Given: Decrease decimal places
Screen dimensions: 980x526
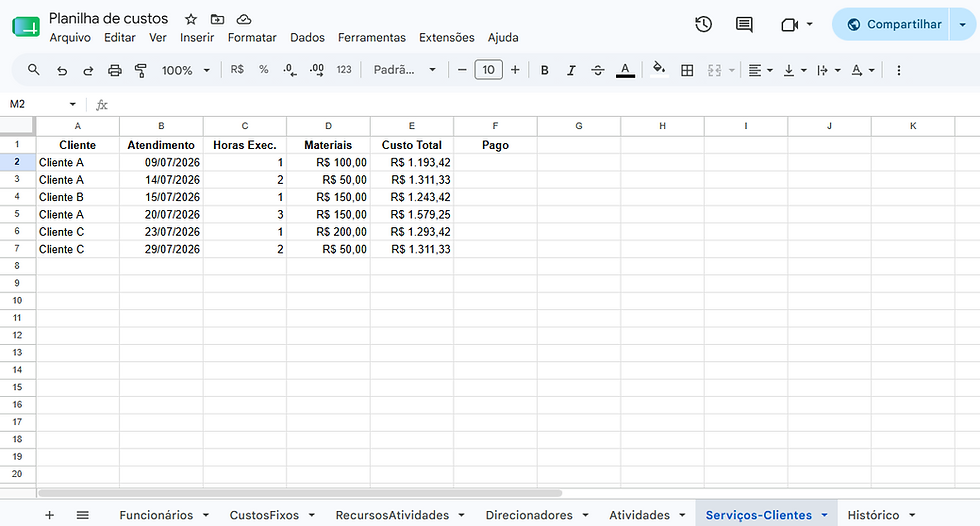Looking at the screenshot, I should (290, 70).
